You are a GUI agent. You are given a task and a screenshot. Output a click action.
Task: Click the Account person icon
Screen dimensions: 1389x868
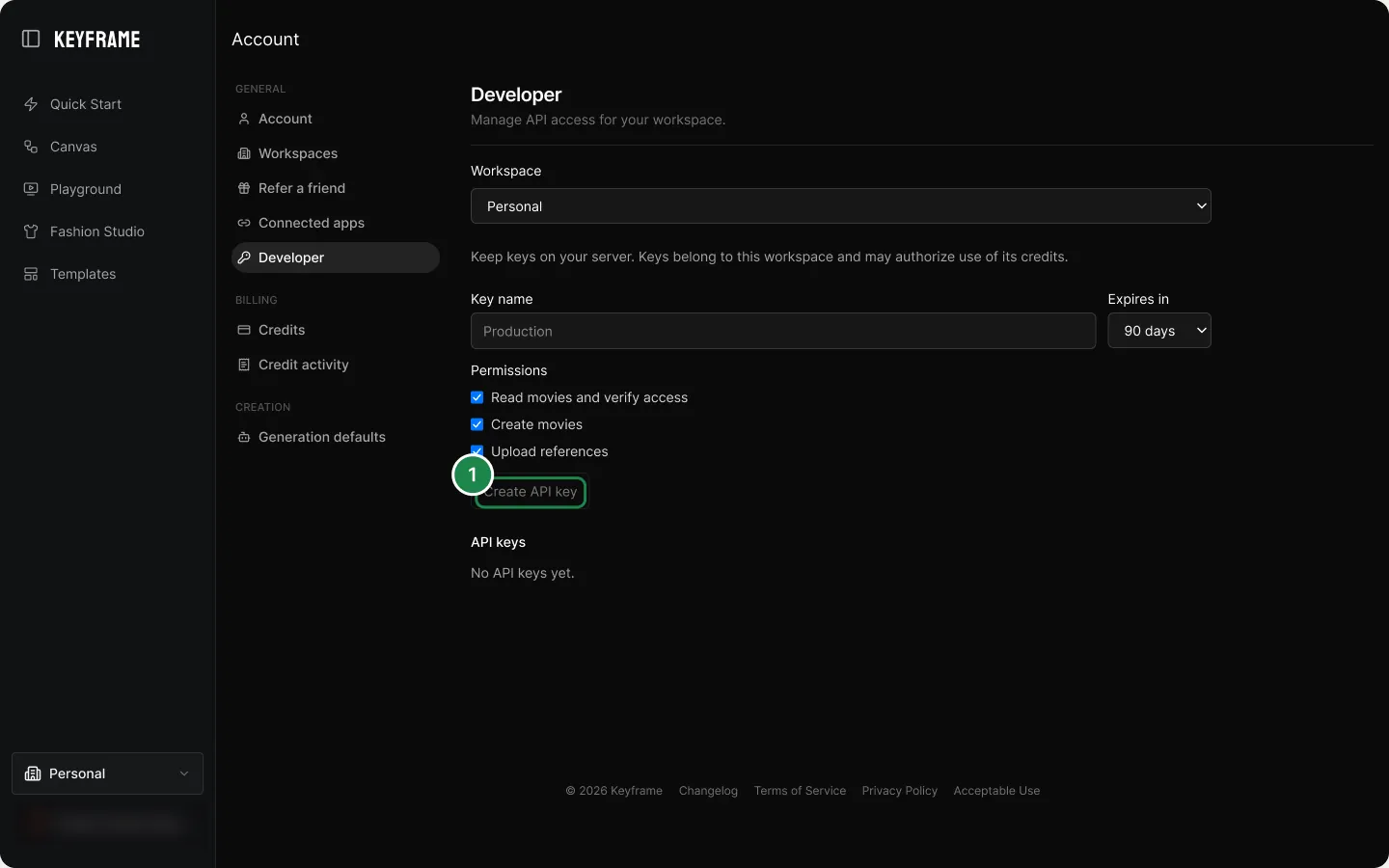[x=244, y=119]
